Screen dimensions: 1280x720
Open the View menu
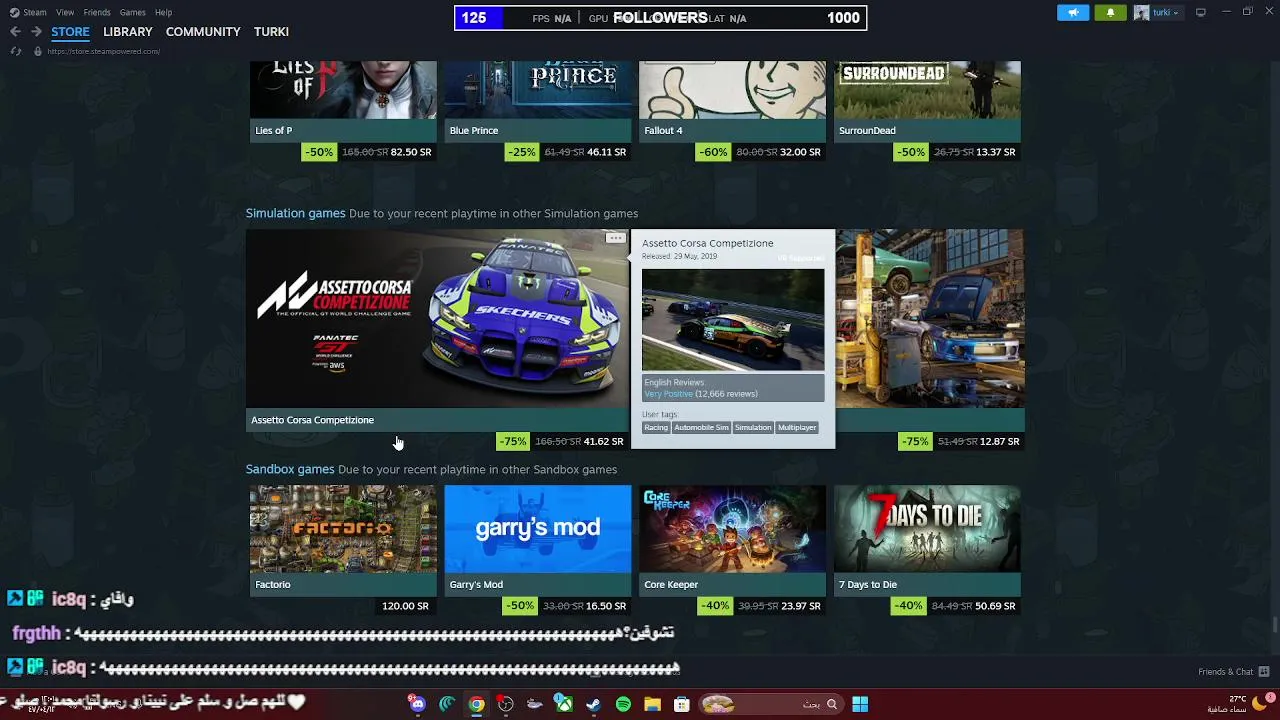(x=65, y=12)
